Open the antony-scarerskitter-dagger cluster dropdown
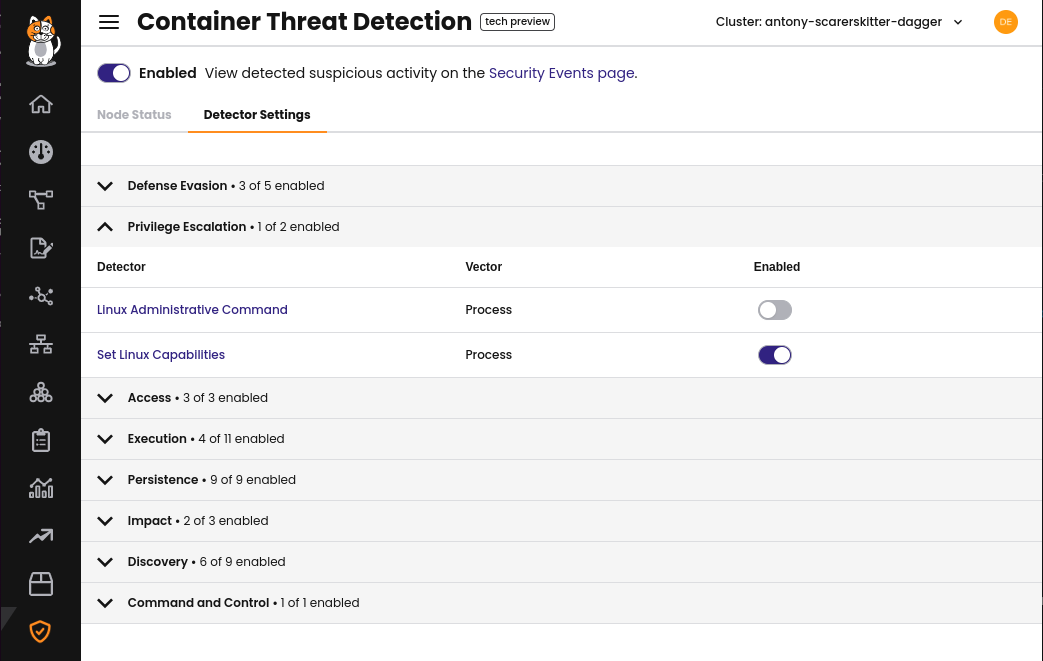 pos(839,21)
